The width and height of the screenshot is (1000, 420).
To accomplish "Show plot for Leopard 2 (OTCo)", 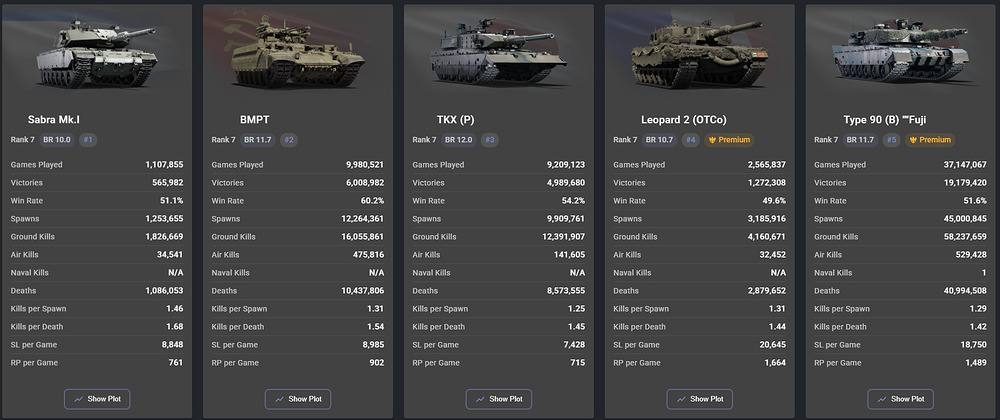I will [700, 399].
